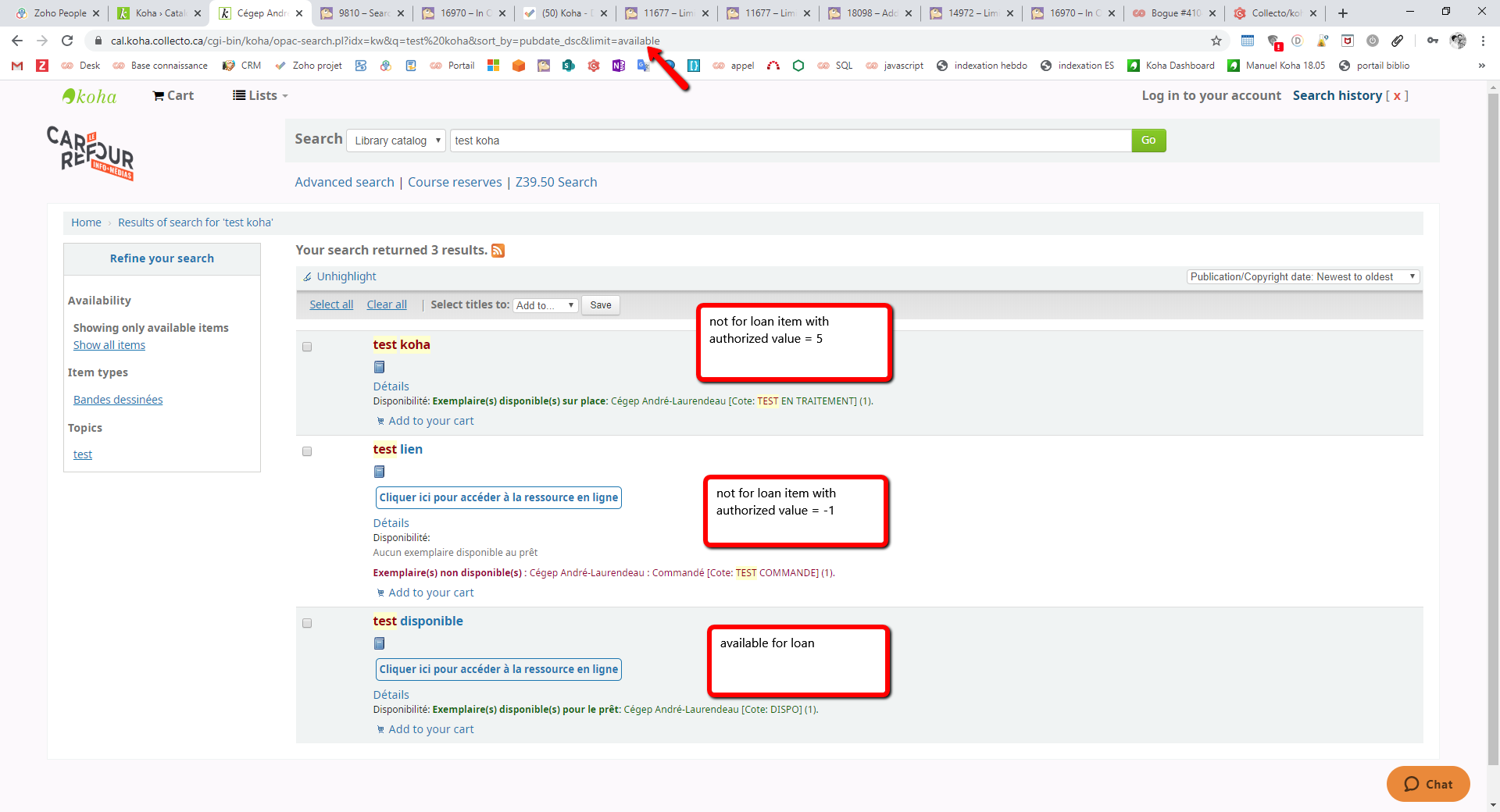Open the Library catalog search dropdown
1500x812 pixels.
point(396,141)
